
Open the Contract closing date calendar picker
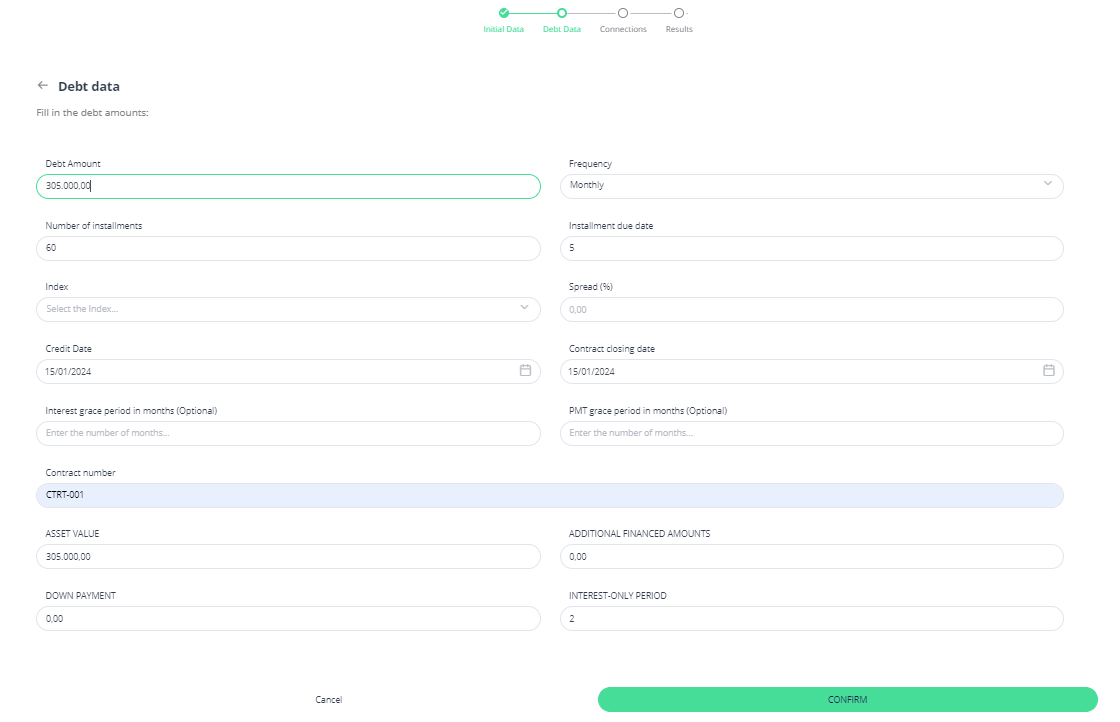coord(1049,370)
